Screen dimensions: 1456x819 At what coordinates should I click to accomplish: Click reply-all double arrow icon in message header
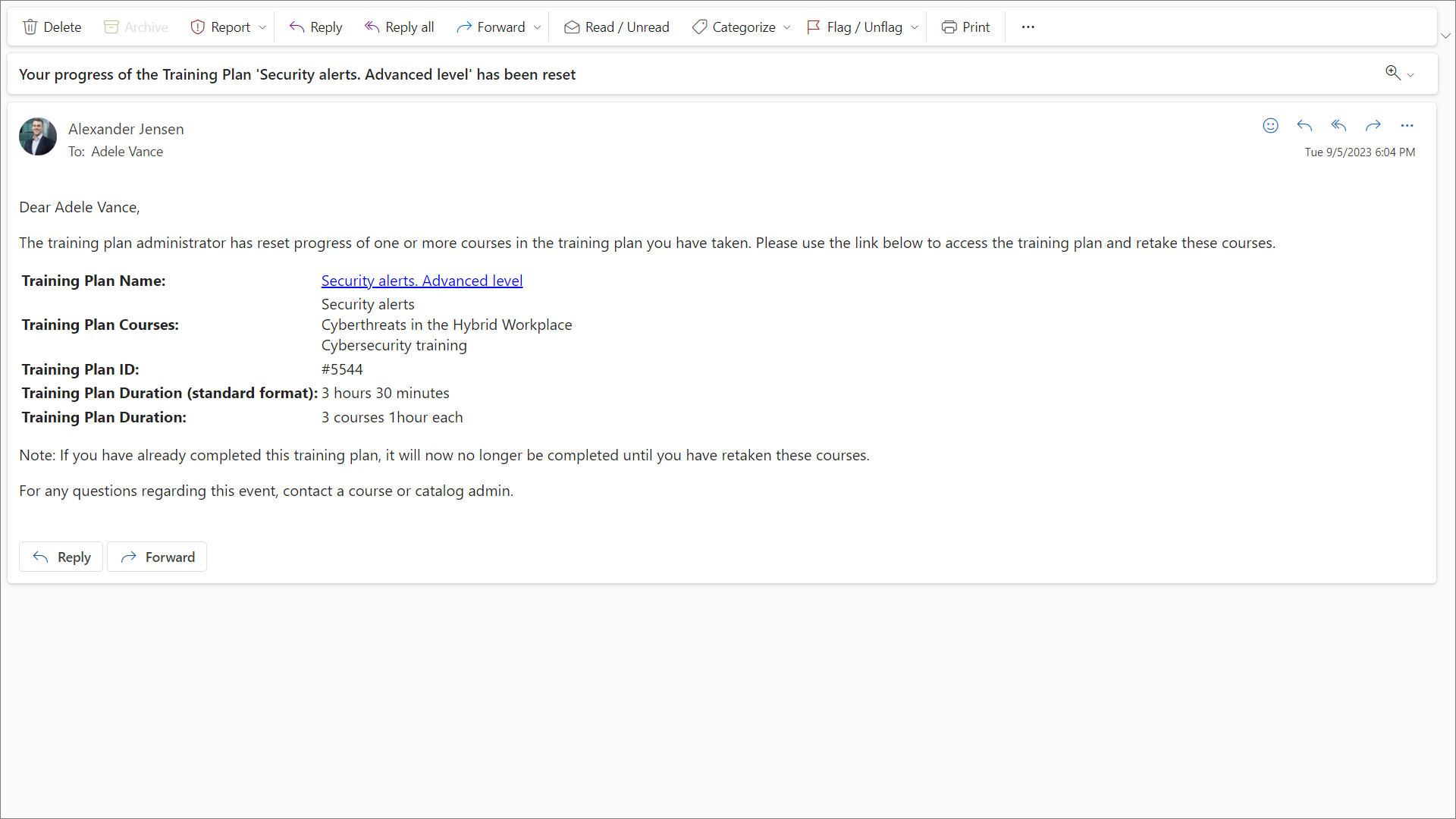(x=1338, y=126)
